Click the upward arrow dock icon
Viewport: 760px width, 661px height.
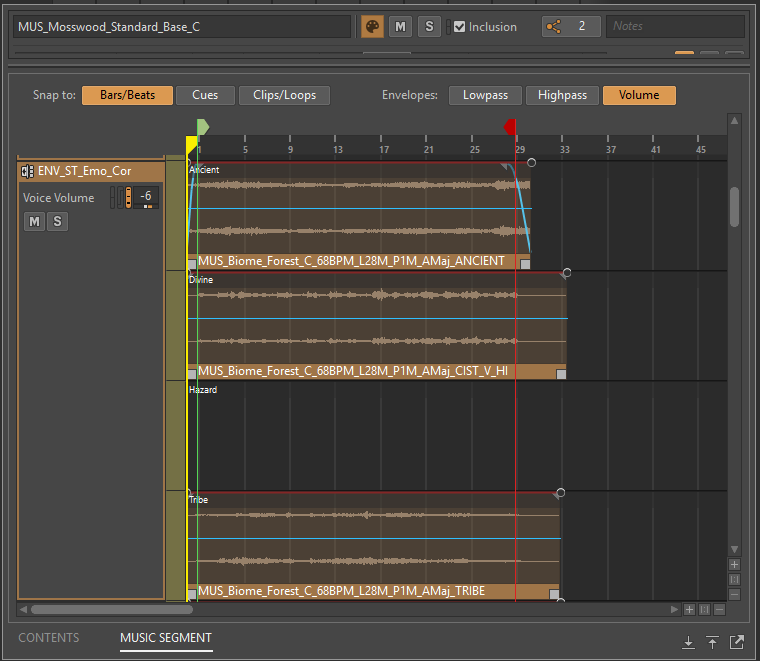712,643
